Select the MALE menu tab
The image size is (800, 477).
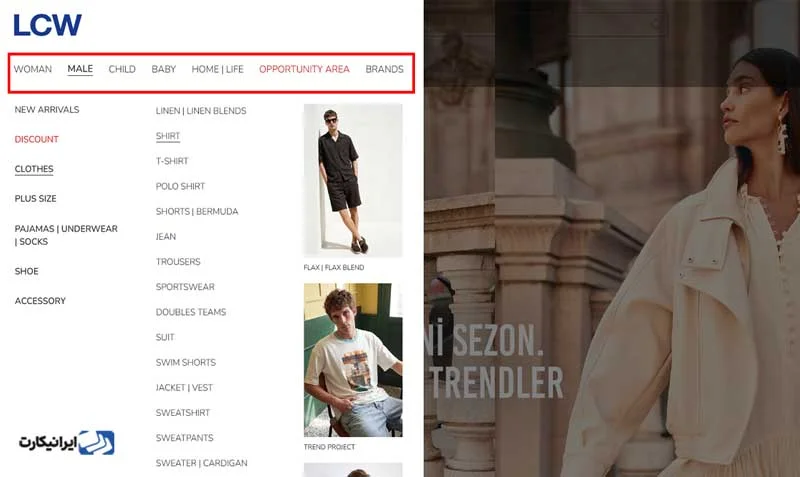[x=80, y=69]
